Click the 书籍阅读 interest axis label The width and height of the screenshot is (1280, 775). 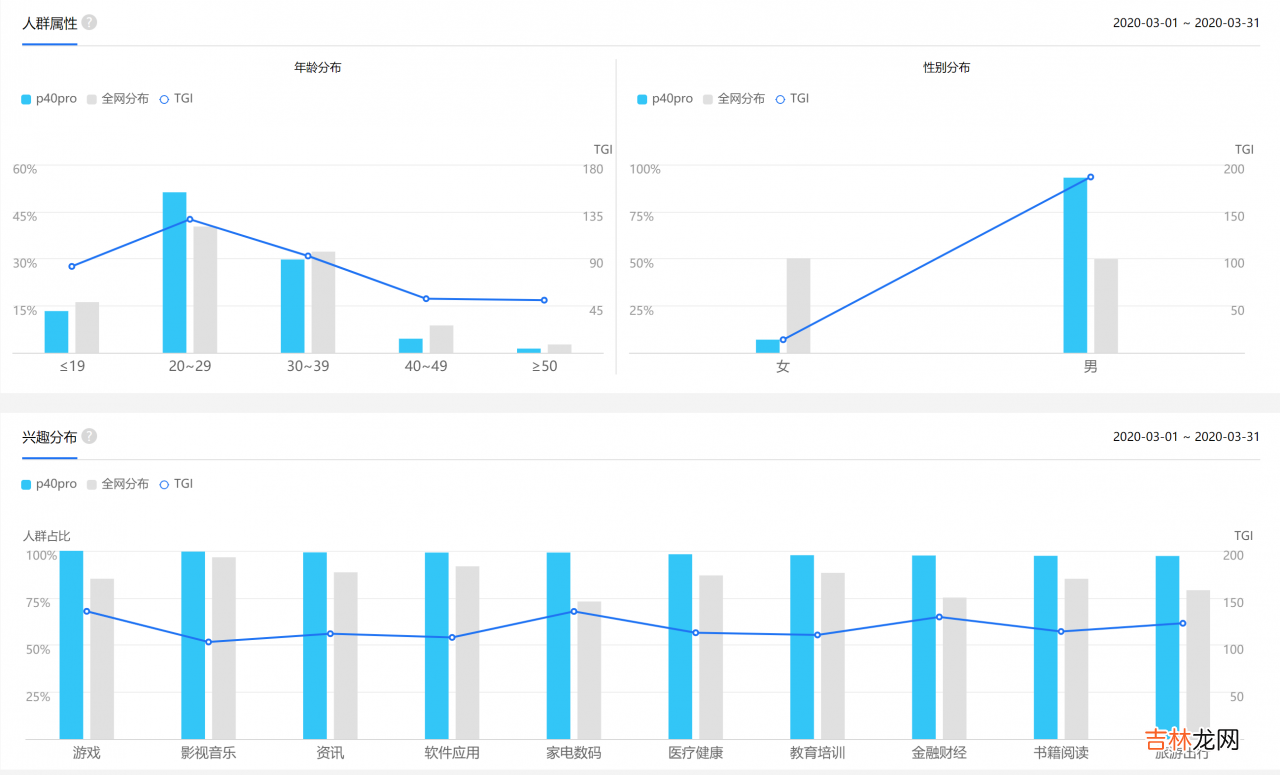point(1061,752)
